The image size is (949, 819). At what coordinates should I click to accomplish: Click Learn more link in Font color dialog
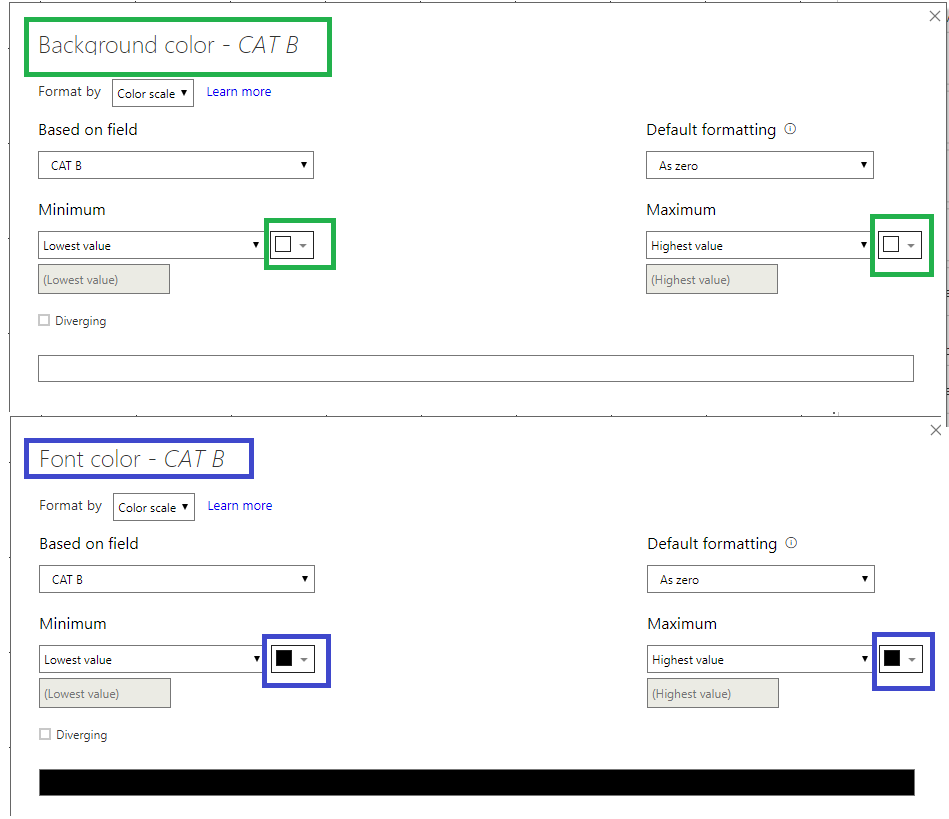click(x=240, y=506)
